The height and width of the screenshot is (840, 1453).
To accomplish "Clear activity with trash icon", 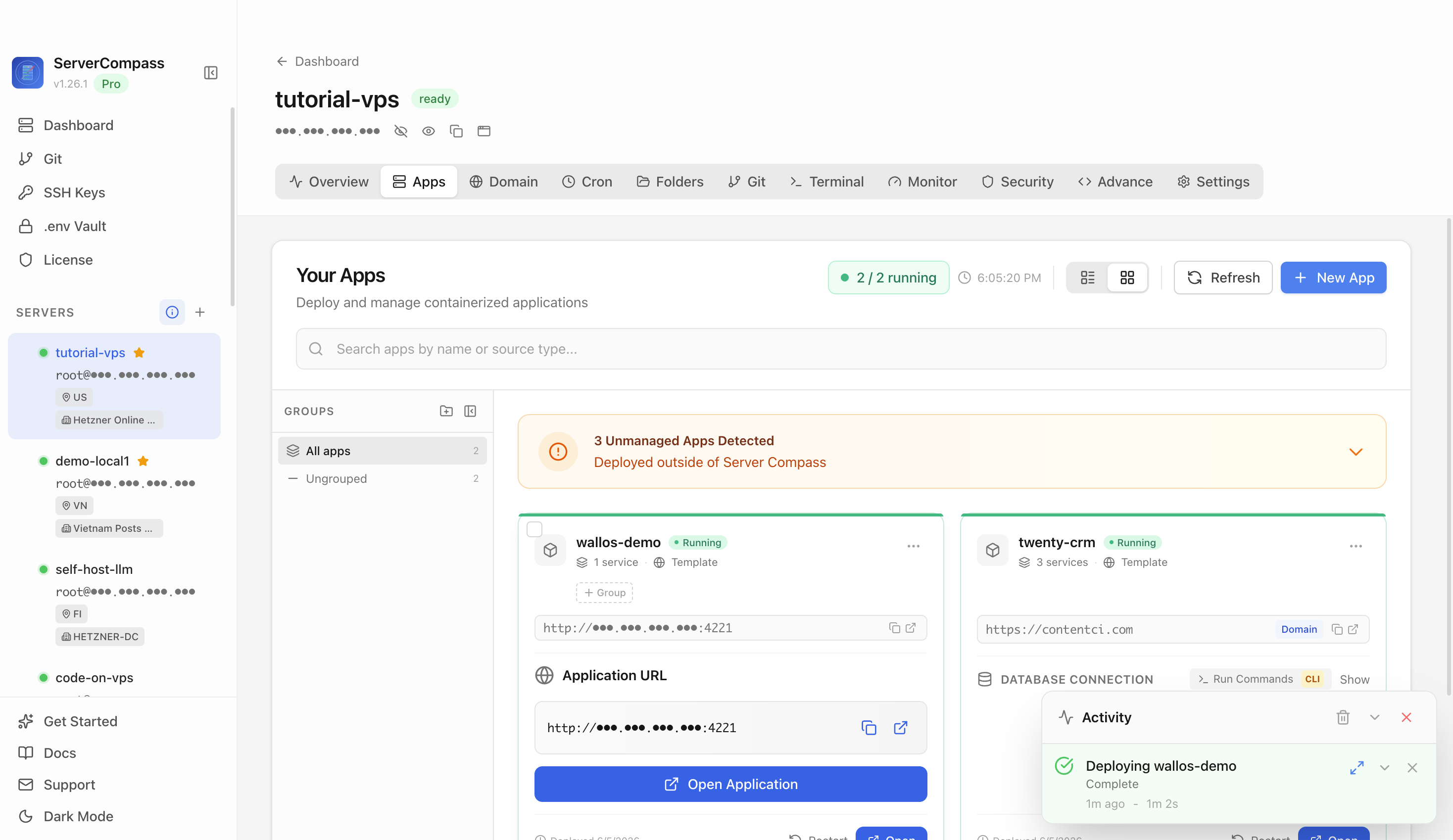I will pyautogui.click(x=1343, y=717).
